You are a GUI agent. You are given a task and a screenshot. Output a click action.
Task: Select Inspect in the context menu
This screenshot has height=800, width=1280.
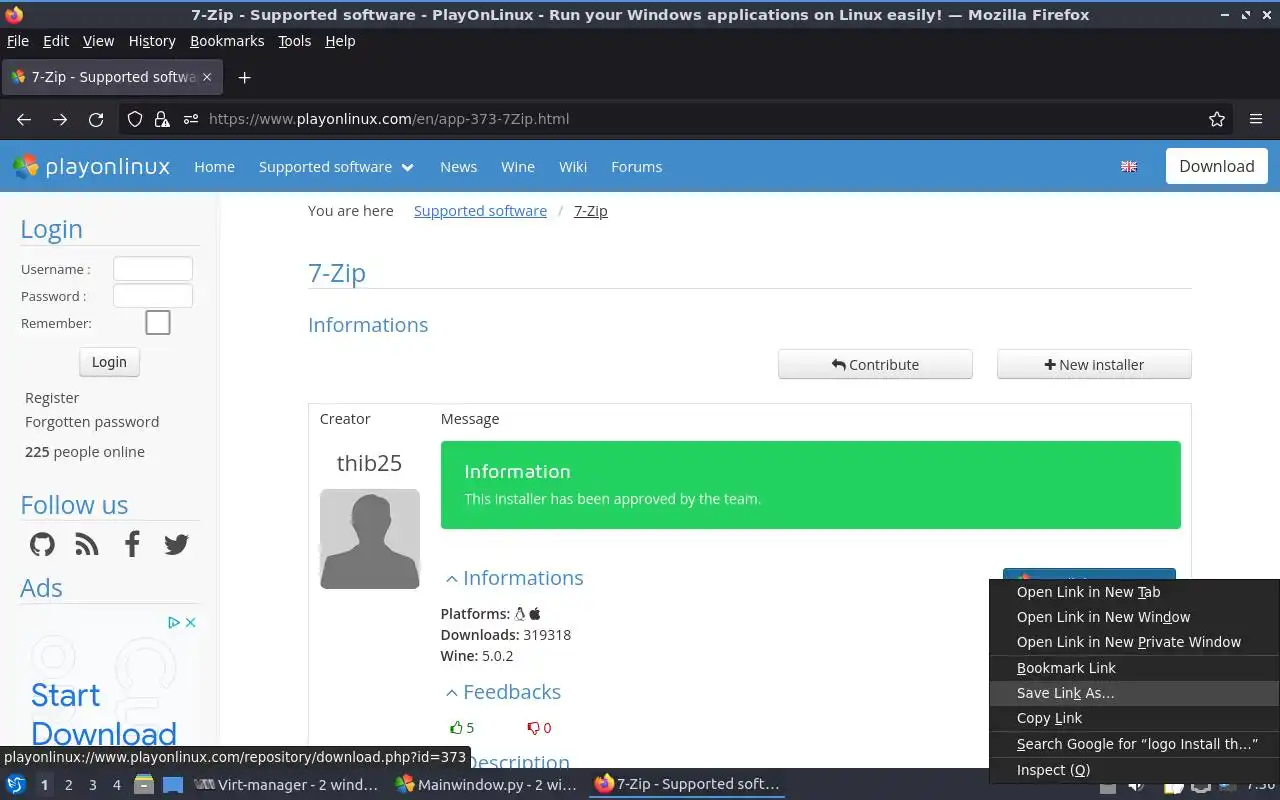click(x=1134, y=770)
